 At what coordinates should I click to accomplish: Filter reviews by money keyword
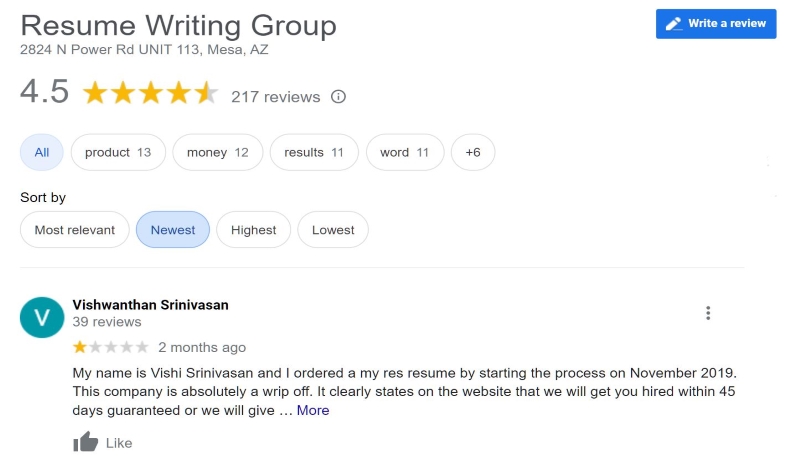coord(218,152)
